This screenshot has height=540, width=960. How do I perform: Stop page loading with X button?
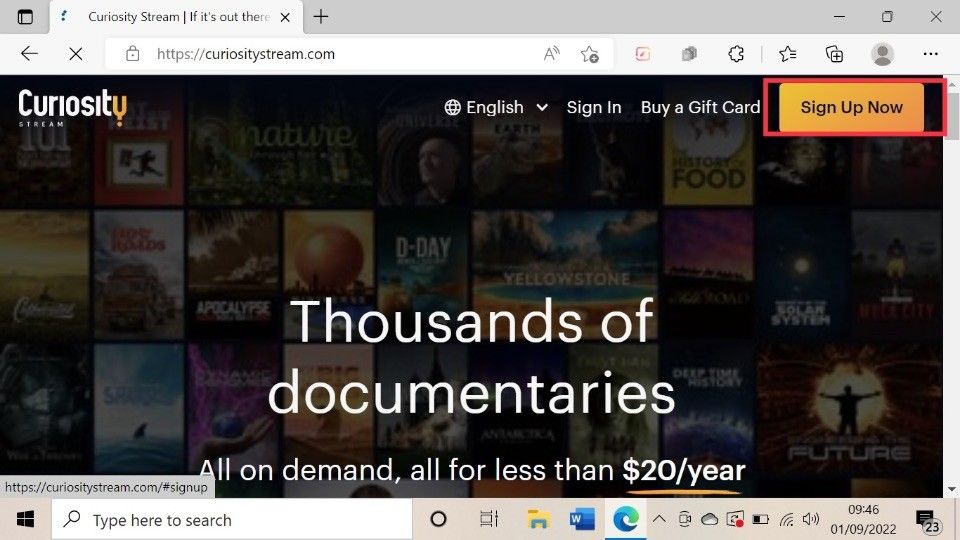coord(76,54)
